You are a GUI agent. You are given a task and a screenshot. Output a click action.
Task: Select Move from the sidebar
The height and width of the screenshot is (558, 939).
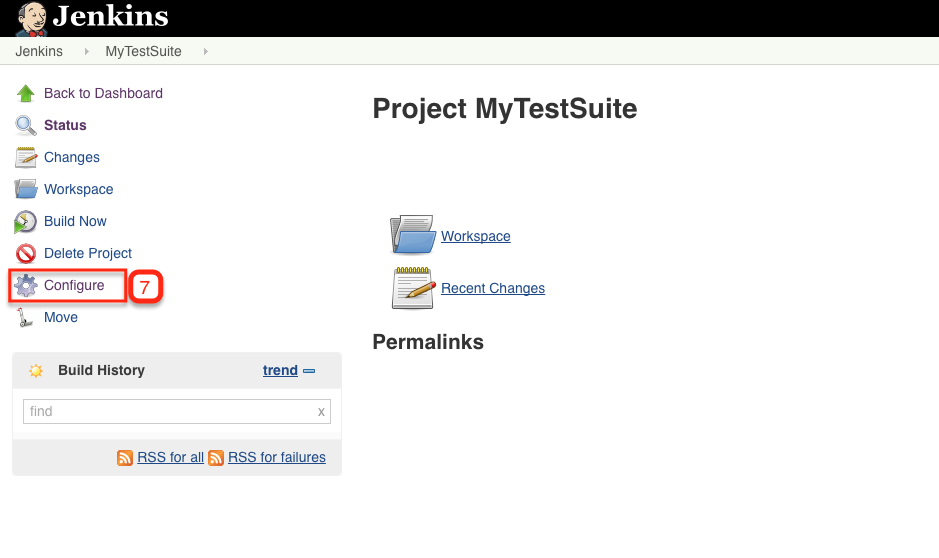61,317
